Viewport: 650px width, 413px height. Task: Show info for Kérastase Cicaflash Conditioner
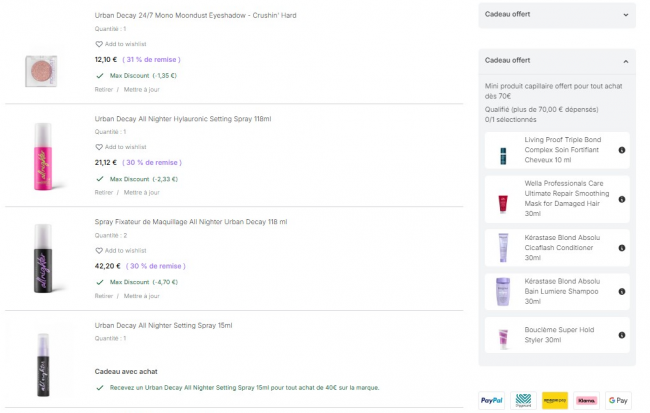[622, 246]
